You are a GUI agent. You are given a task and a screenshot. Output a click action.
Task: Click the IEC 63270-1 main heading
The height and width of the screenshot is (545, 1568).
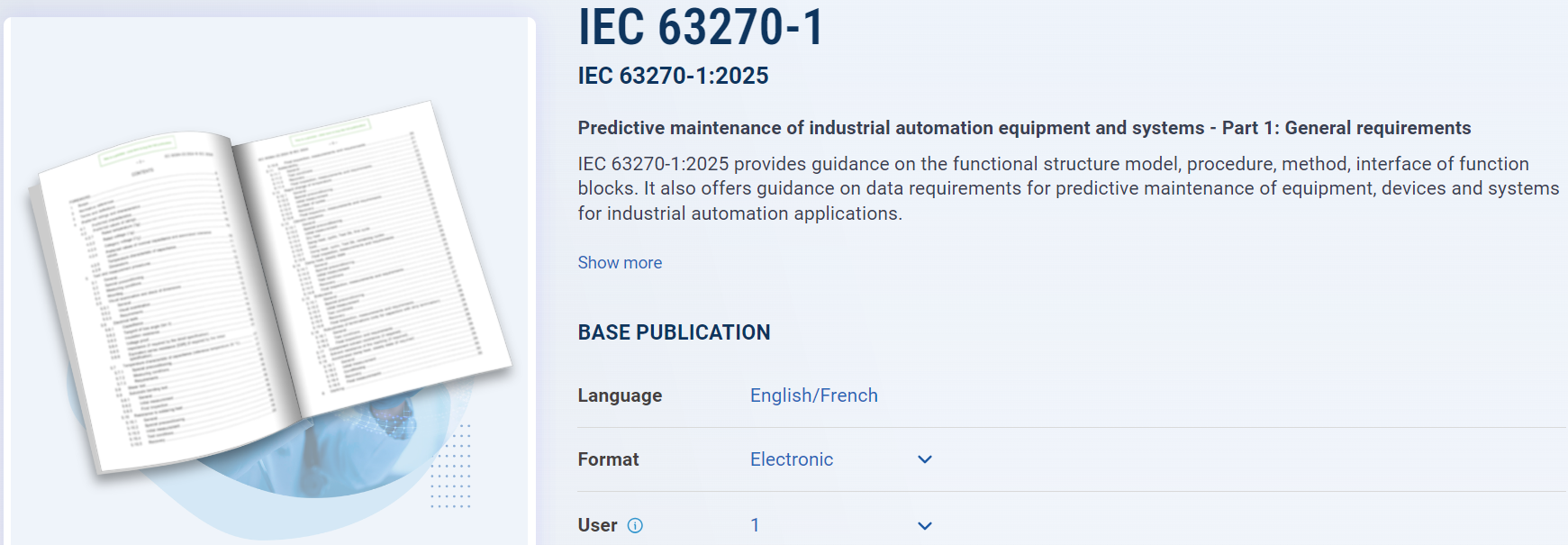[x=701, y=27]
